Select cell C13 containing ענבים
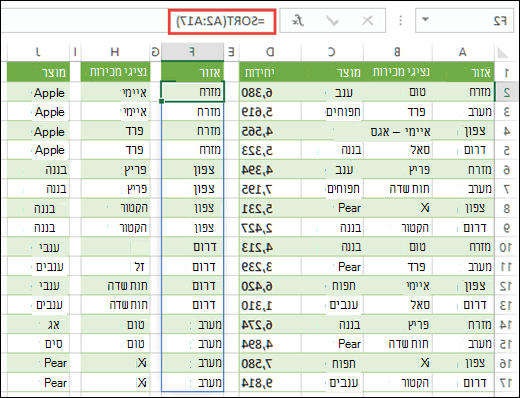 pyautogui.click(x=331, y=305)
